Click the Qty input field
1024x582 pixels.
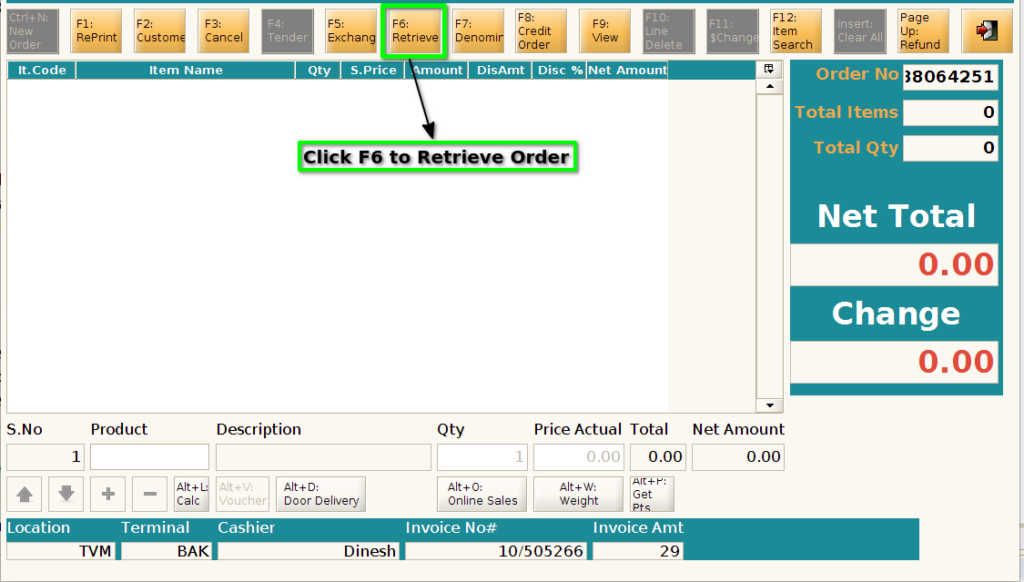click(x=482, y=457)
